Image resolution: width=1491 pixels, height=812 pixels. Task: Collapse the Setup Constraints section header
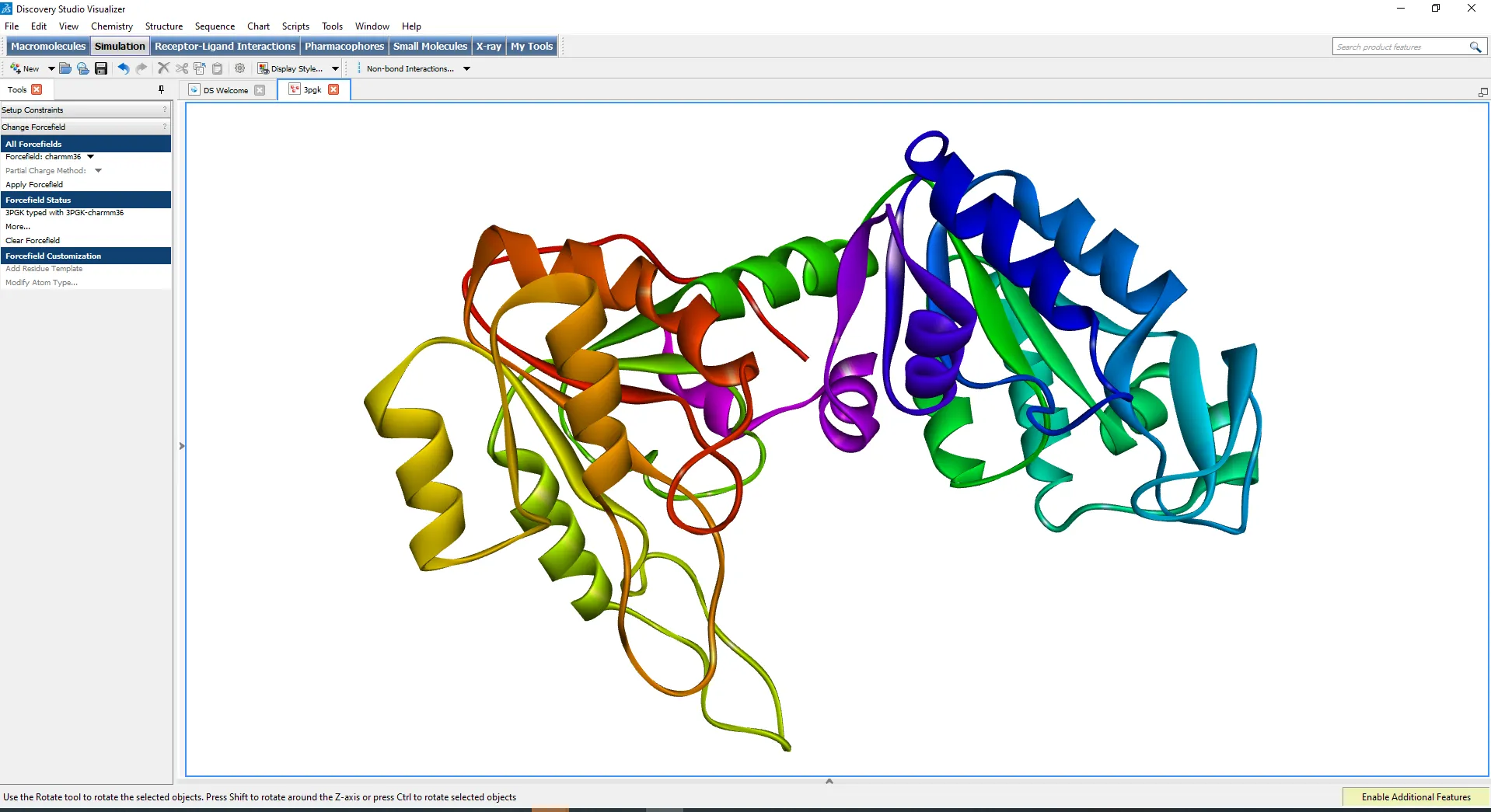tap(85, 110)
